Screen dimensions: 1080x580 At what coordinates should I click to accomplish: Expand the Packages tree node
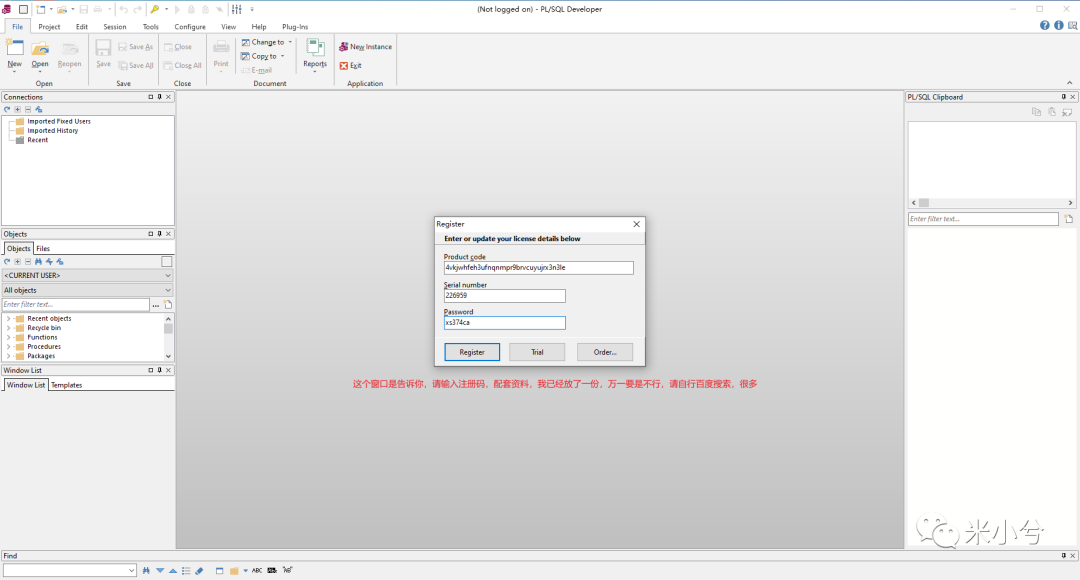8,356
